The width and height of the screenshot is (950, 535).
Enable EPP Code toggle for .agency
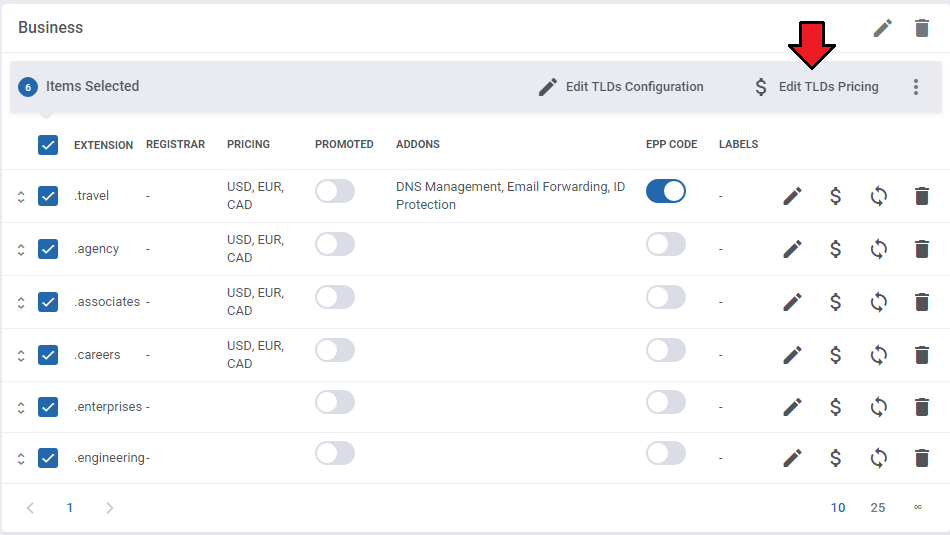[x=666, y=245]
